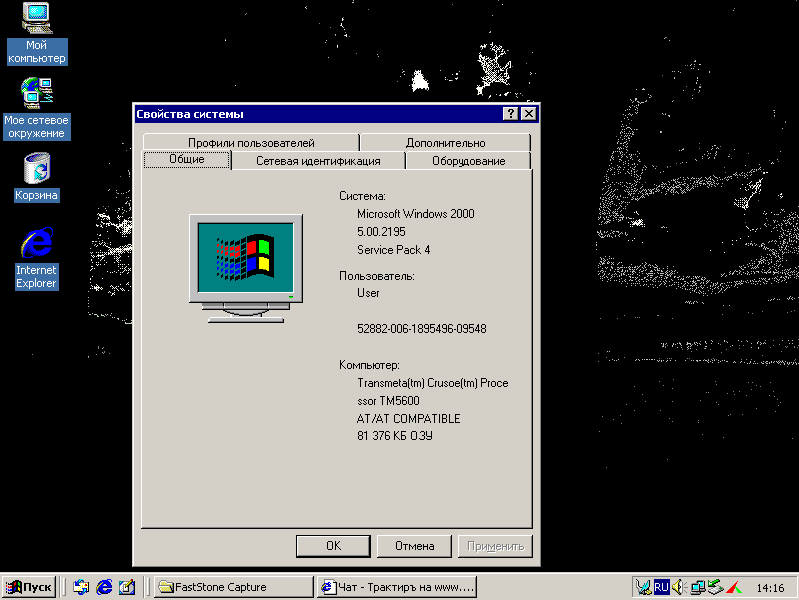
Task: Select the Мое сетевое окружение desktop icon
Action: 37,109
